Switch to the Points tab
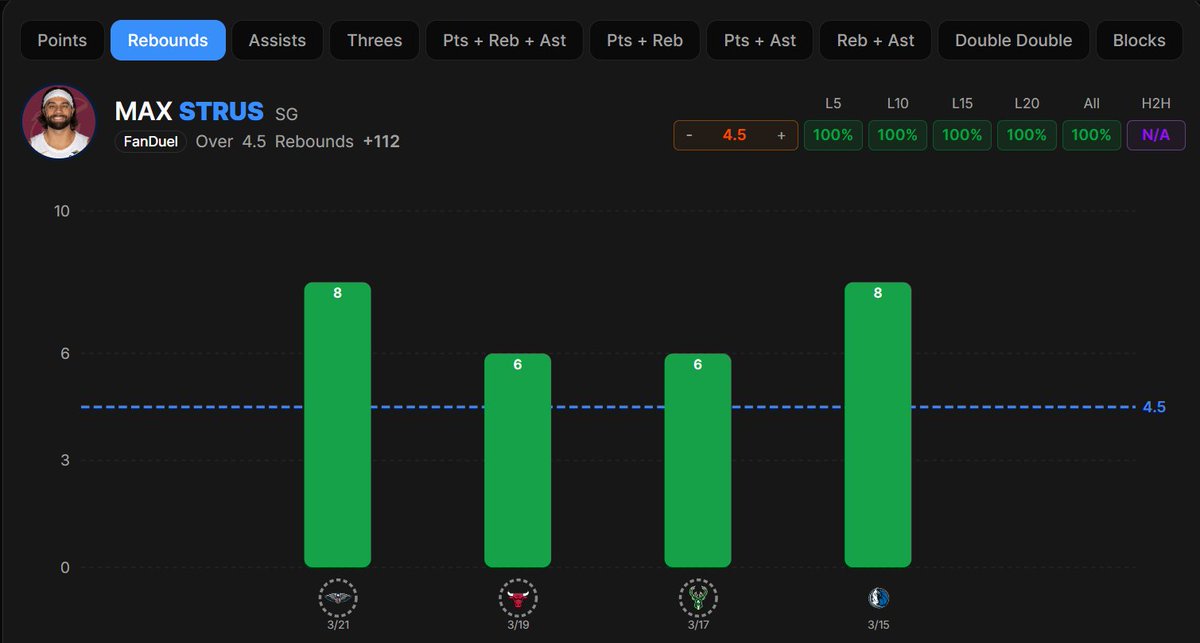This screenshot has height=643, width=1200. [x=61, y=40]
